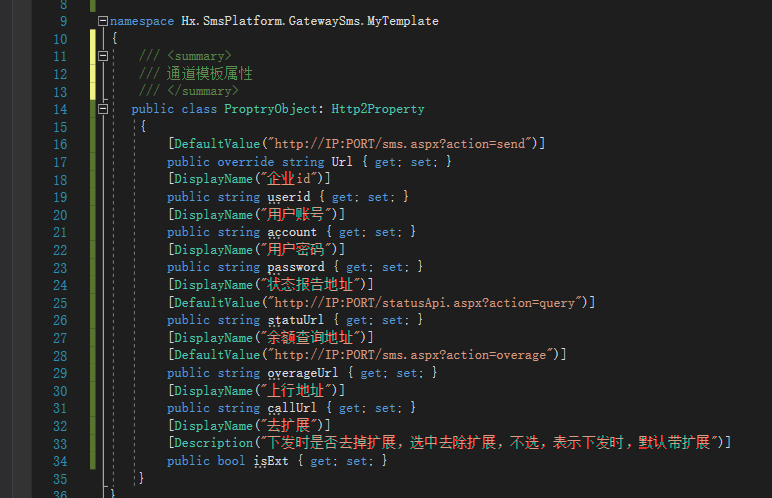The width and height of the screenshot is (772, 498).
Task: Click the override keyword on the Url property
Action: pos(246,162)
